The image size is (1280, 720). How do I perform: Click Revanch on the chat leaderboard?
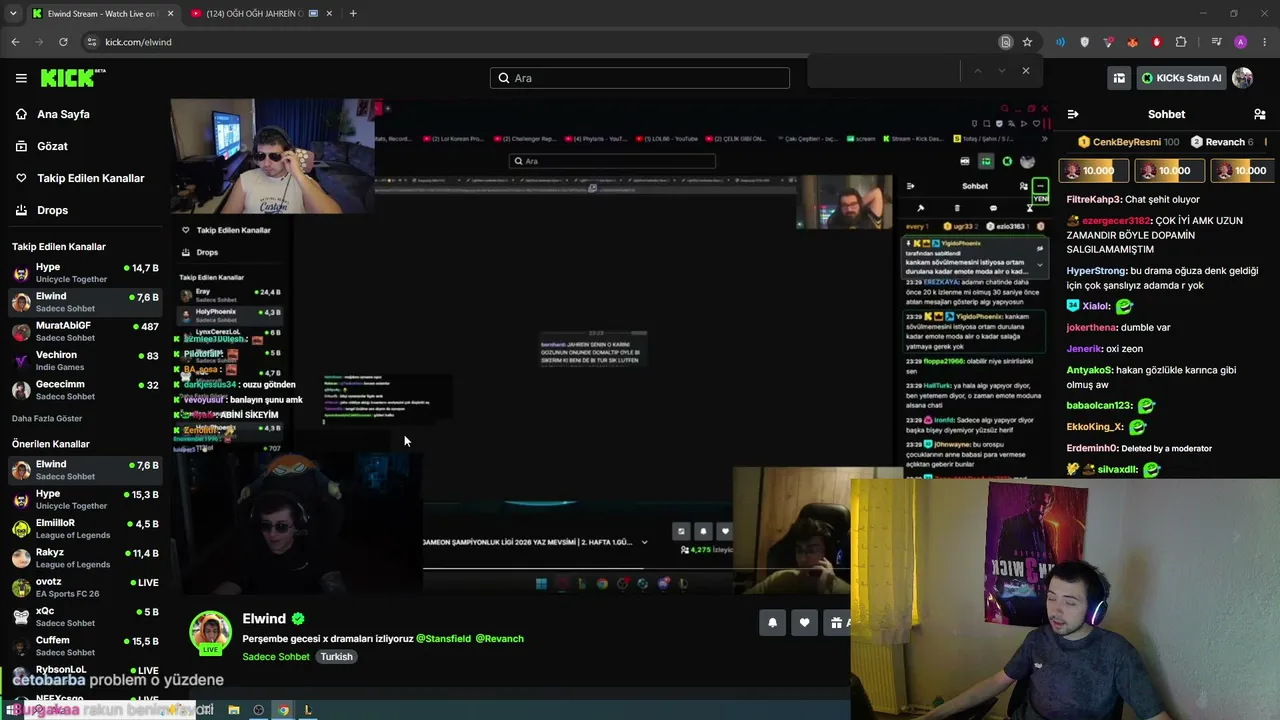[1225, 142]
